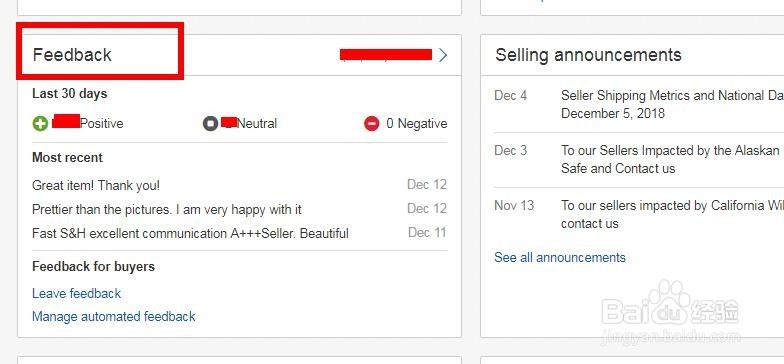The width and height of the screenshot is (784, 364).
Task: Open Manage automated feedback link
Action: pos(114,316)
